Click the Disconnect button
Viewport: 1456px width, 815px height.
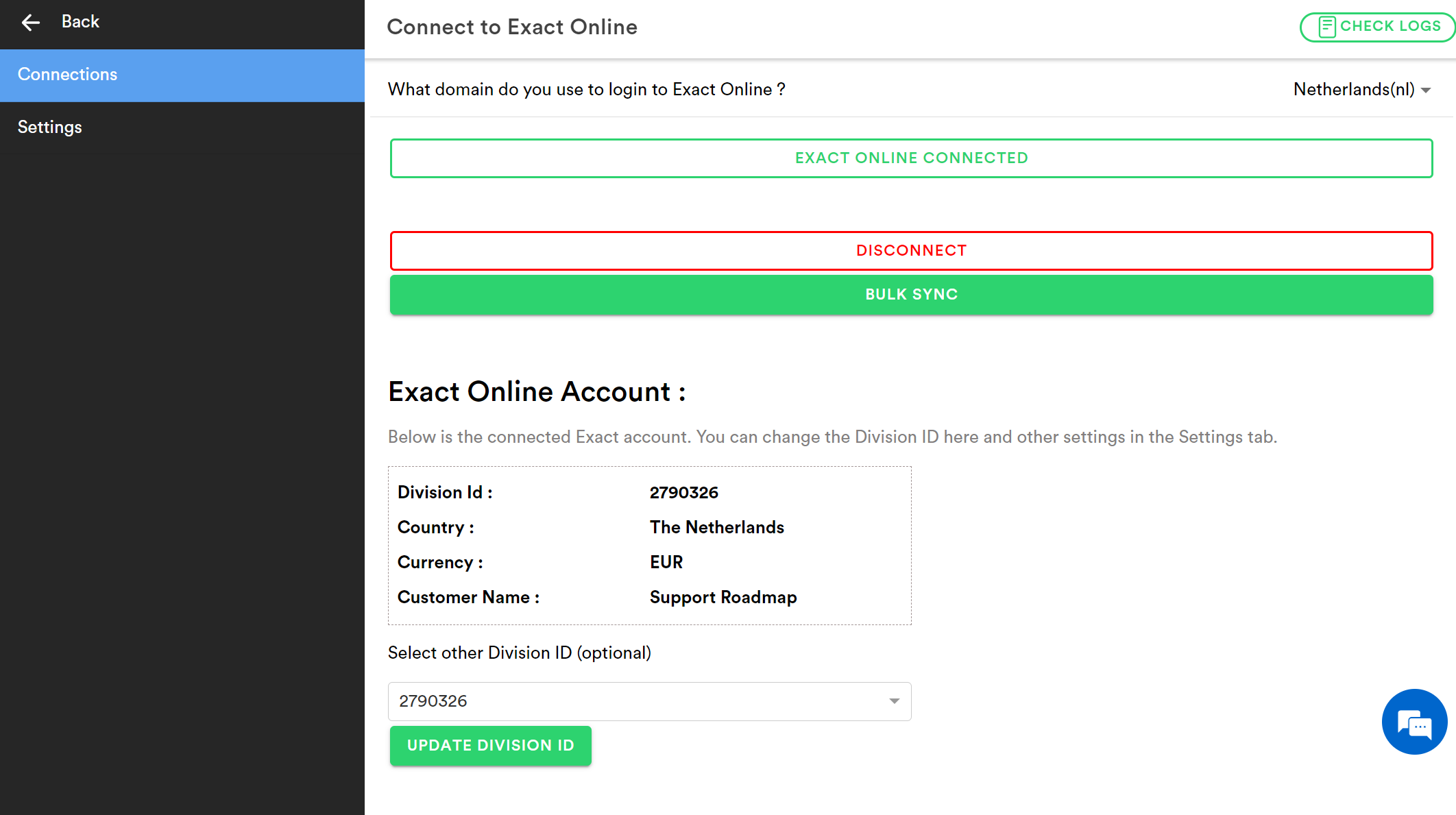(x=911, y=251)
